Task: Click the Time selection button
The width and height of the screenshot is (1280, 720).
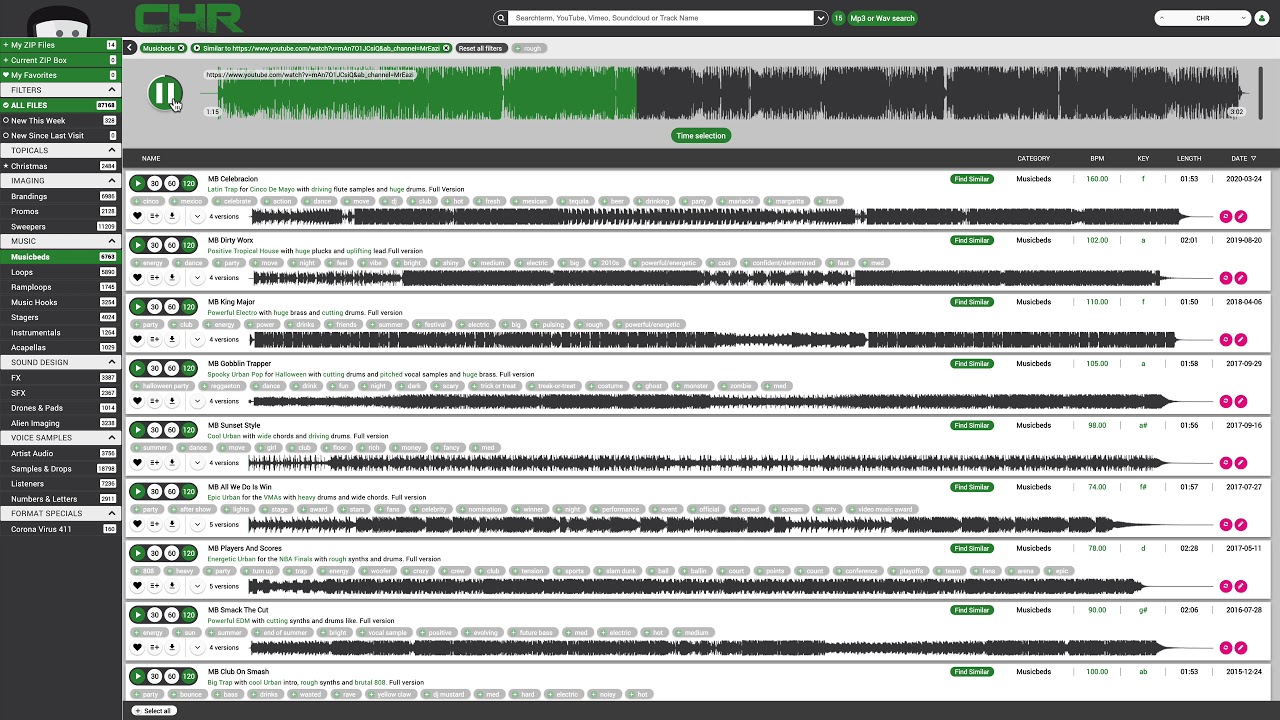Action: tap(700, 135)
